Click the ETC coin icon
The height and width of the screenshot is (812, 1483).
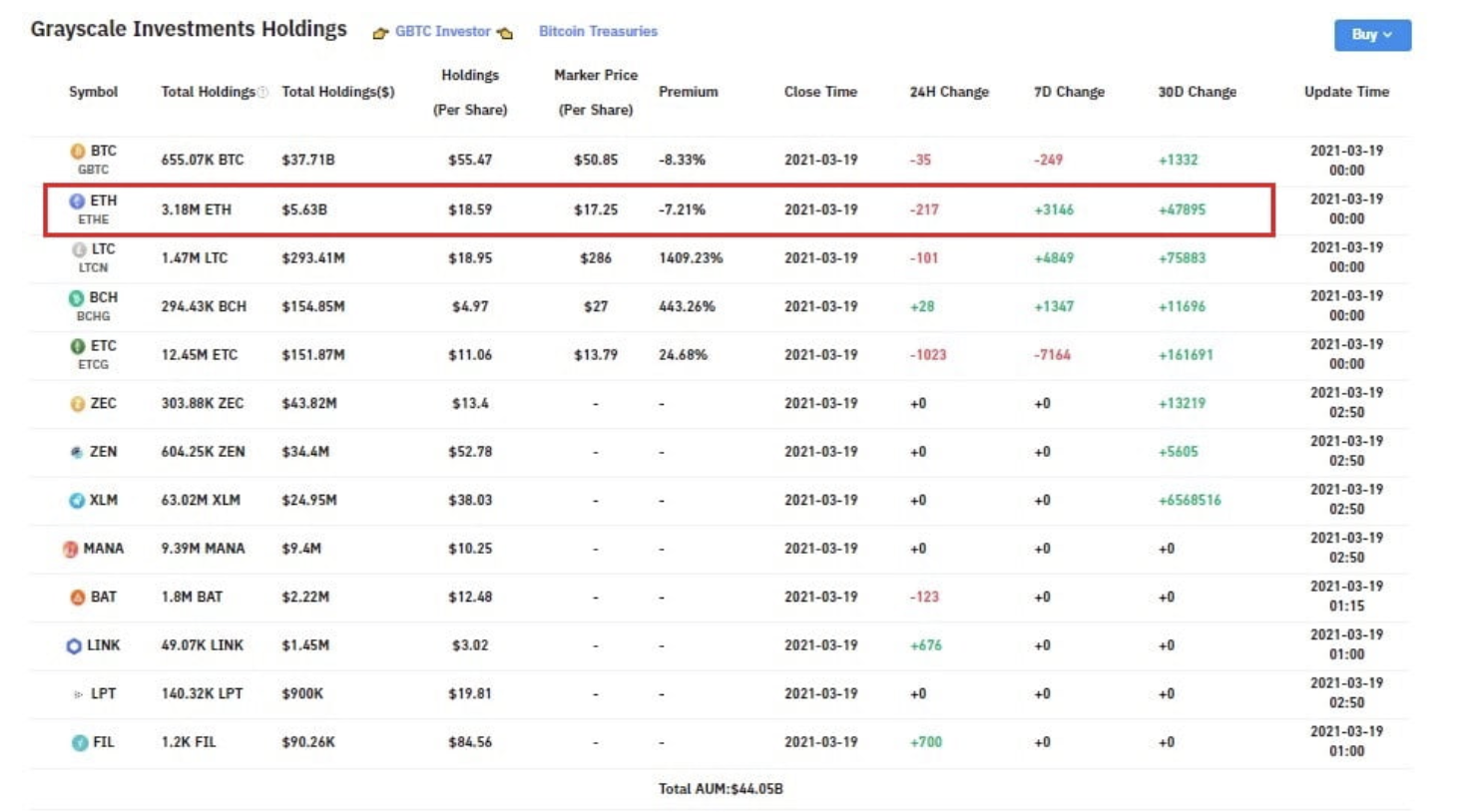77,346
